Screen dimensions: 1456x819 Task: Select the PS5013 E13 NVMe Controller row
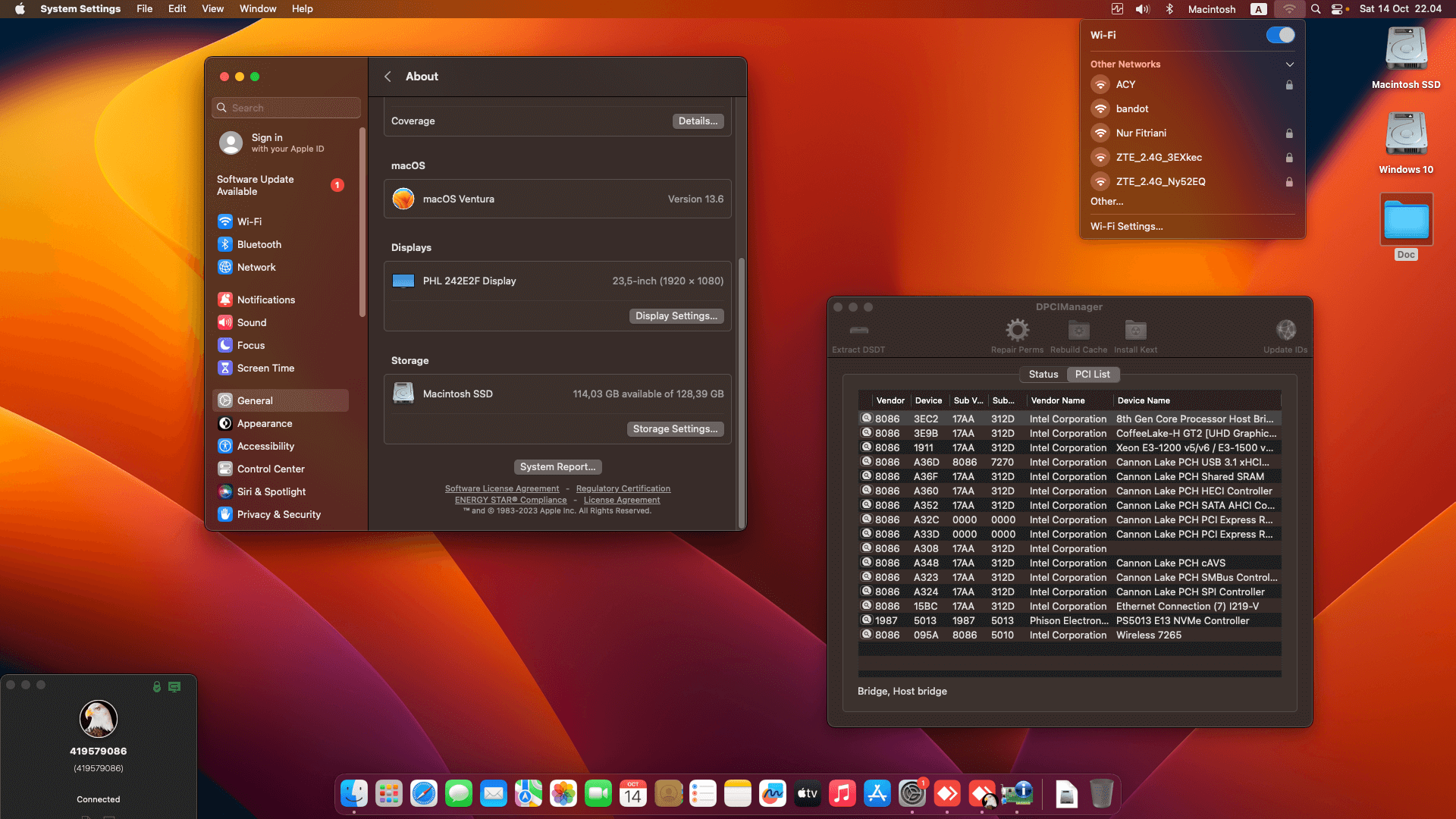click(x=1069, y=621)
